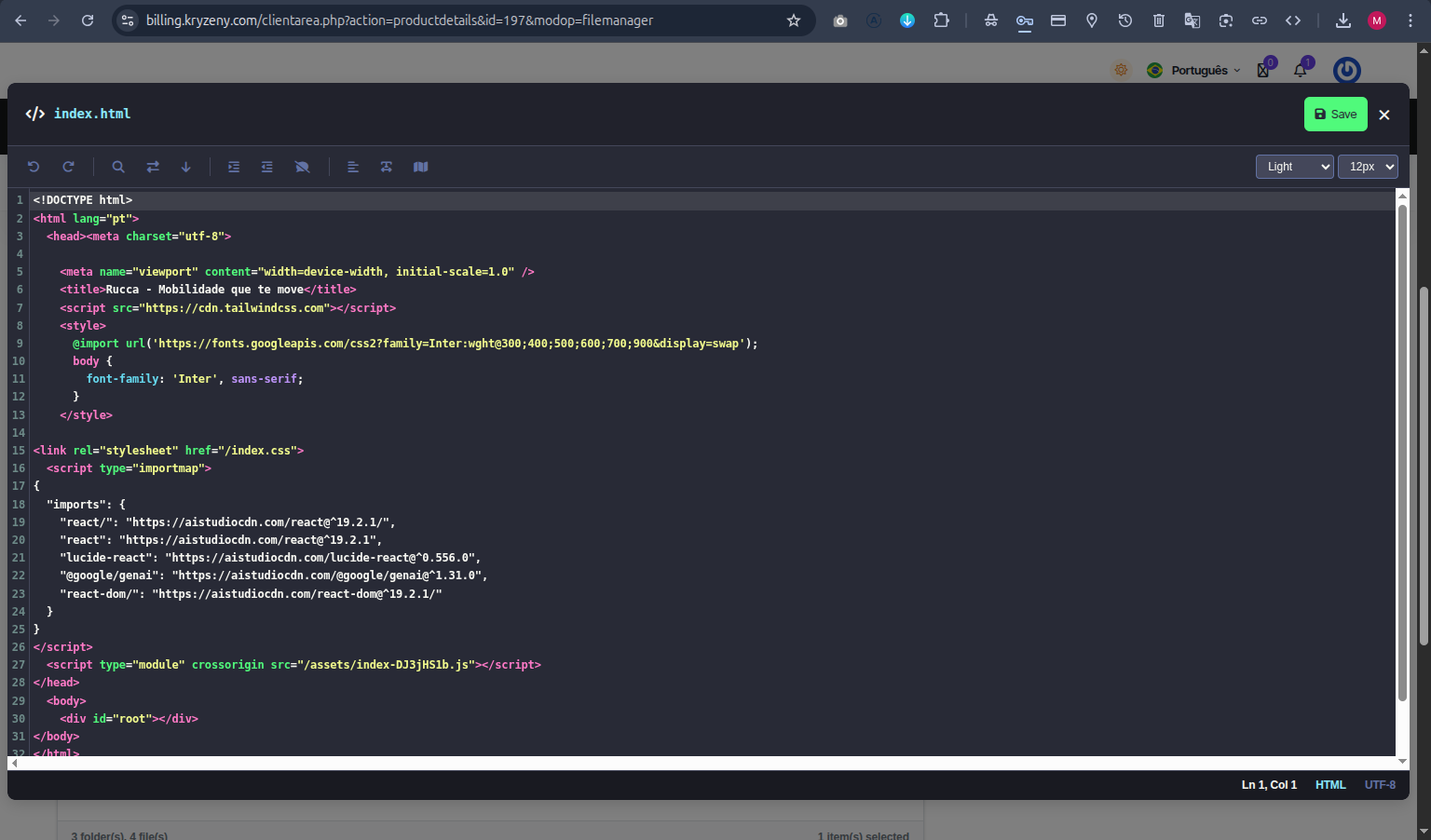Viewport: 1431px width, 840px height.
Task: Toggle word wrap in the editor toolbar
Action: click(x=387, y=167)
